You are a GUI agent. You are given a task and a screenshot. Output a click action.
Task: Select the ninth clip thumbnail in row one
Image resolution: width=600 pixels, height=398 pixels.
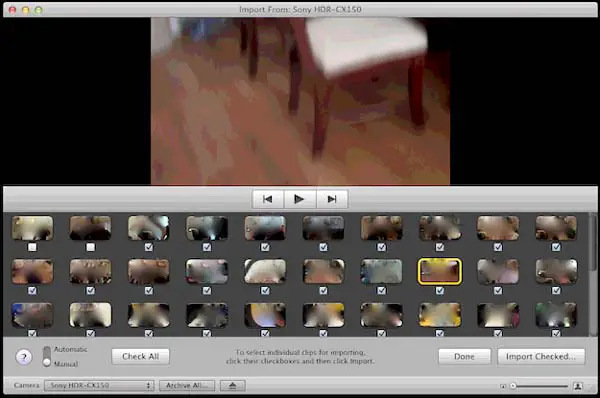click(x=498, y=228)
